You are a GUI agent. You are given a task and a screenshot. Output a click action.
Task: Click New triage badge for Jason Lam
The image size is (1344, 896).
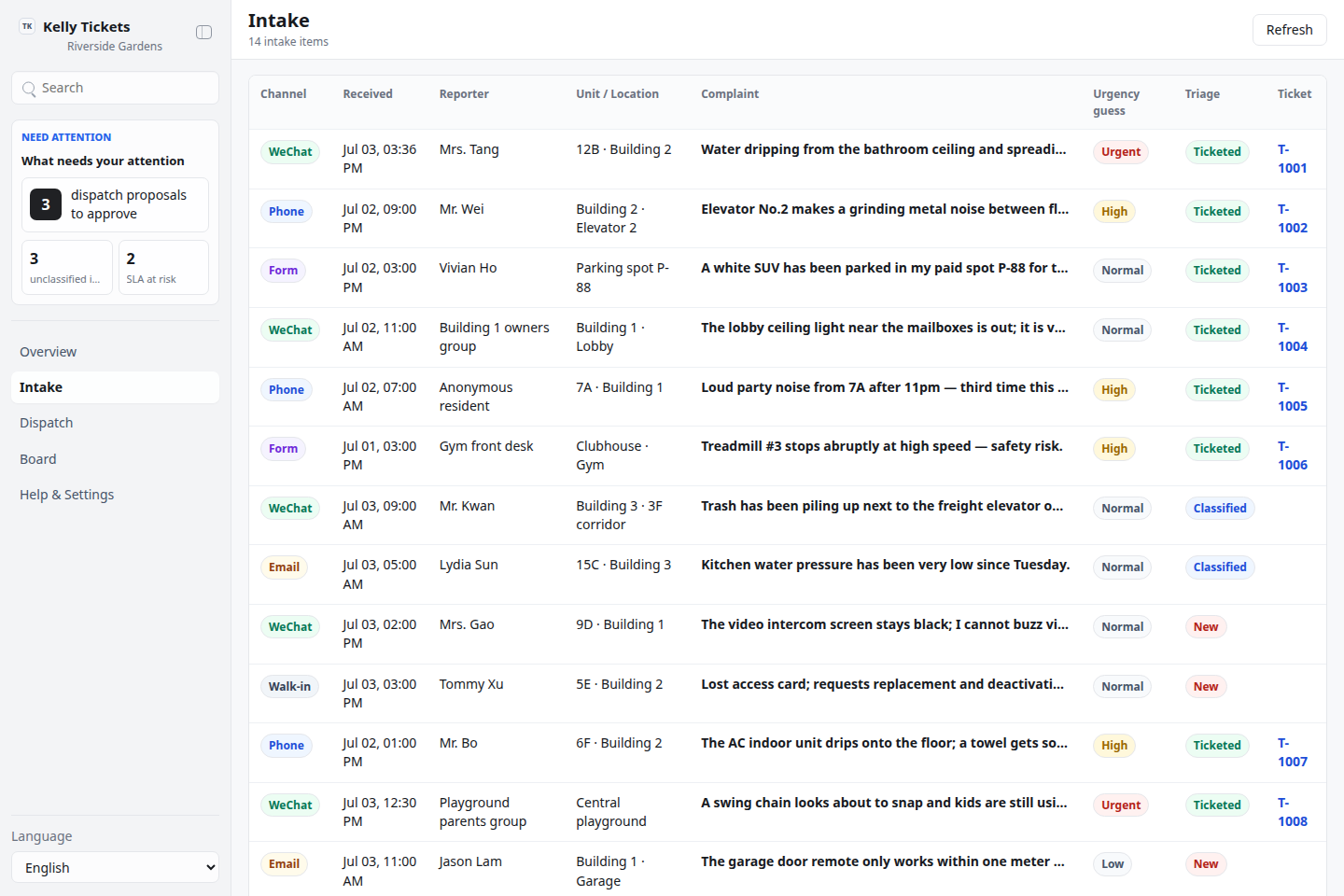(x=1205, y=864)
